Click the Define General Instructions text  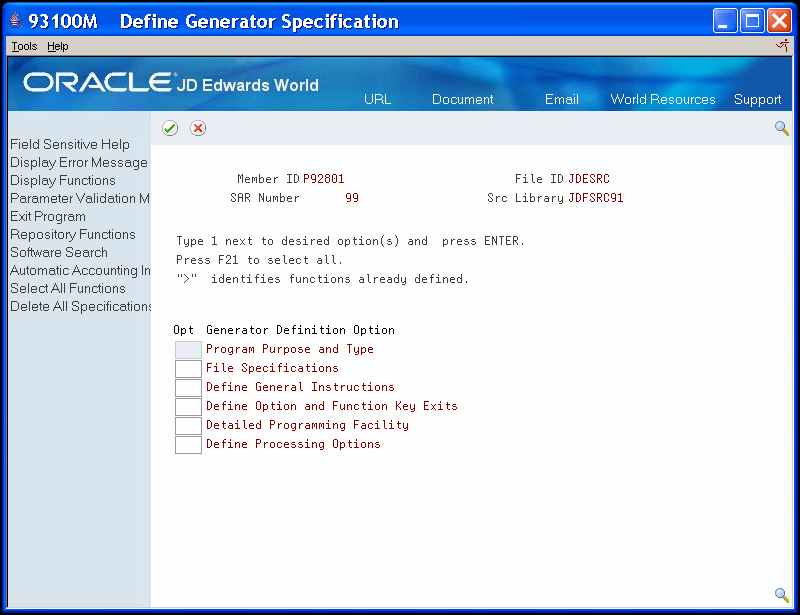pyautogui.click(x=300, y=387)
